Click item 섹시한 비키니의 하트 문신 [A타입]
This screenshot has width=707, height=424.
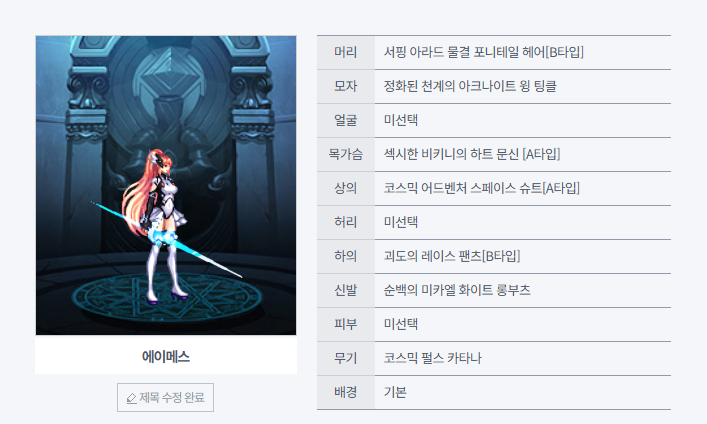point(472,154)
